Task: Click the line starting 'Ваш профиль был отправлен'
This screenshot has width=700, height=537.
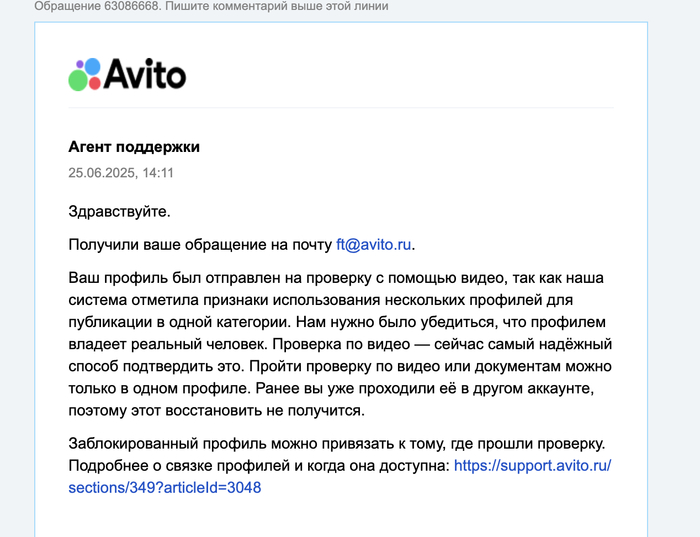Action: [336, 278]
